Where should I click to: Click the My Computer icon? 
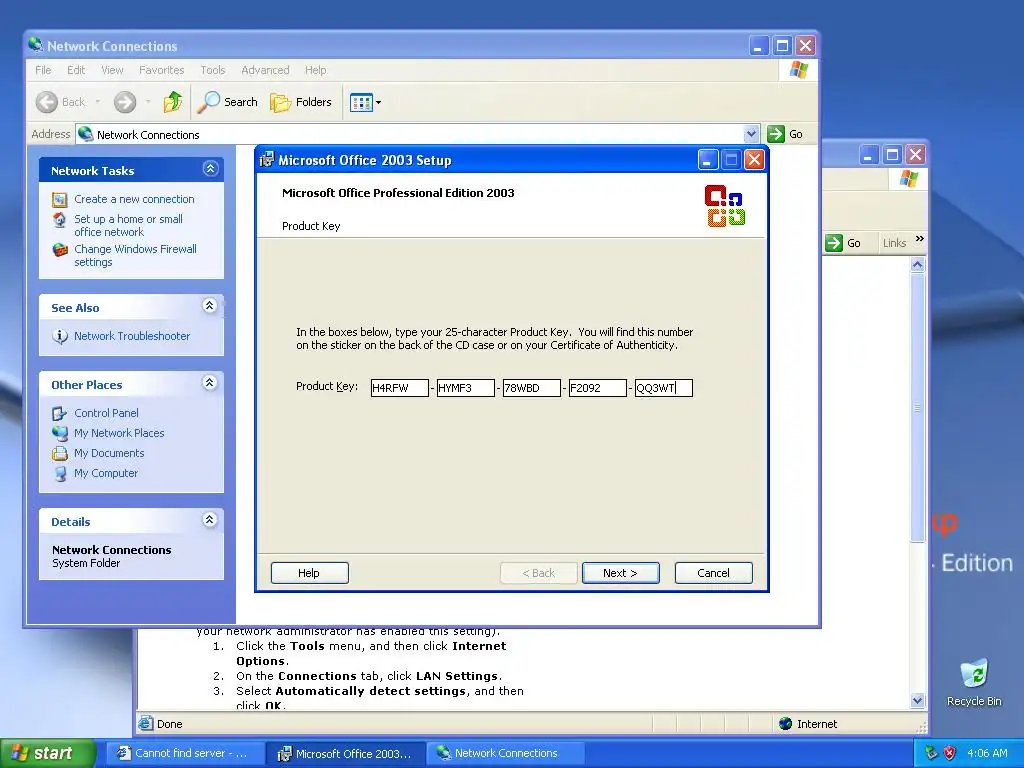pos(60,473)
